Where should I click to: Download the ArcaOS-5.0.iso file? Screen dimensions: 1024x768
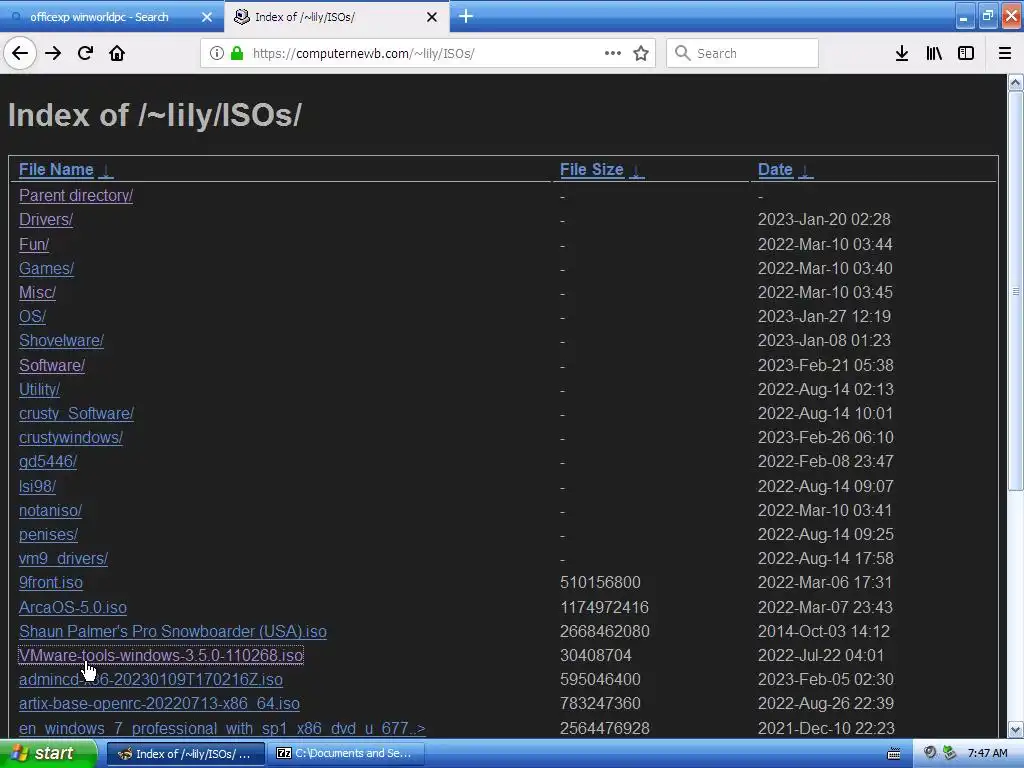72,607
